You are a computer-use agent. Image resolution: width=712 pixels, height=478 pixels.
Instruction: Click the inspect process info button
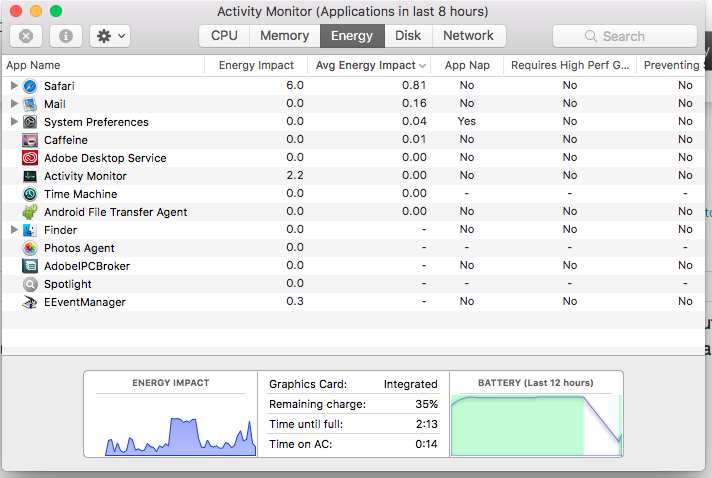pyautogui.click(x=66, y=36)
